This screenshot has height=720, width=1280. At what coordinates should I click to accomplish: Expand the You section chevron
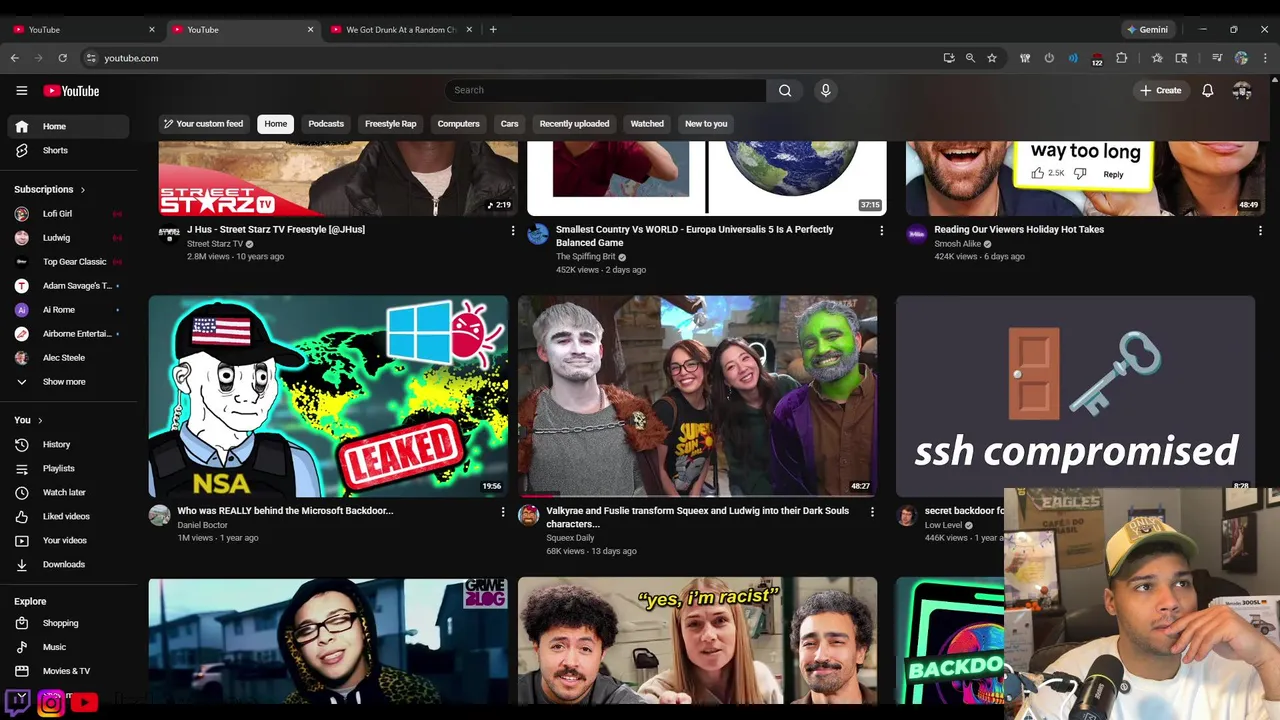40,420
